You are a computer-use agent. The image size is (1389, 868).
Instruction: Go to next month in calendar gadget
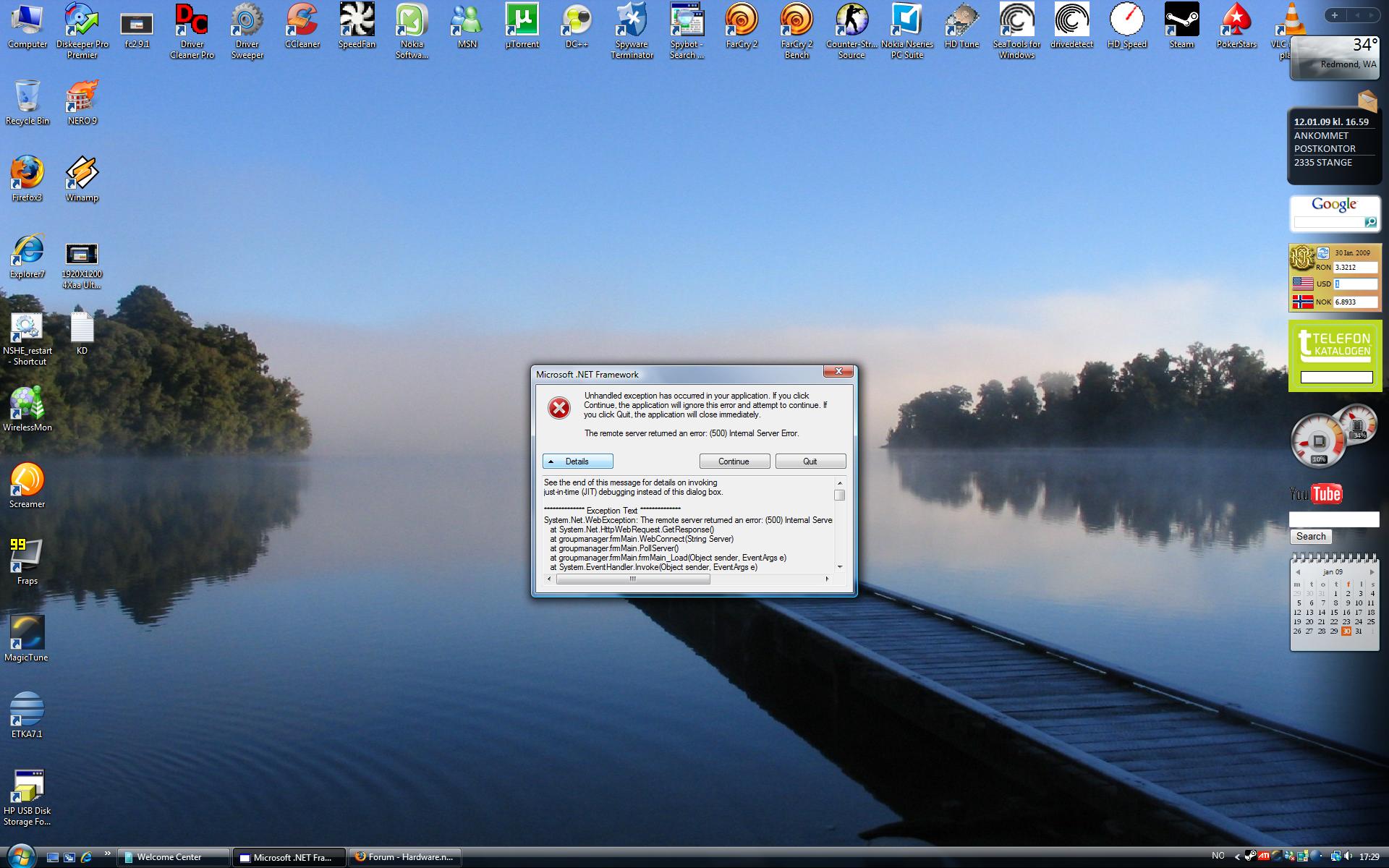point(1372,572)
